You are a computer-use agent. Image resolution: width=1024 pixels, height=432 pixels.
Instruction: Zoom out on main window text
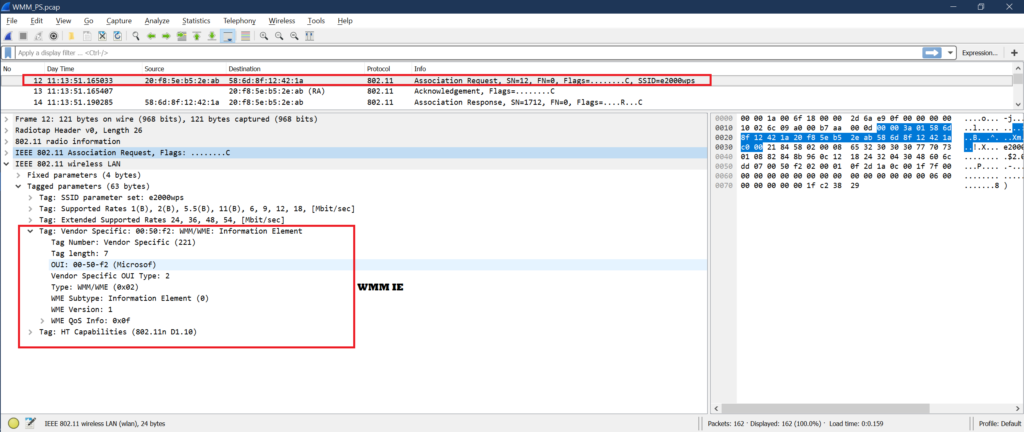[279, 36]
